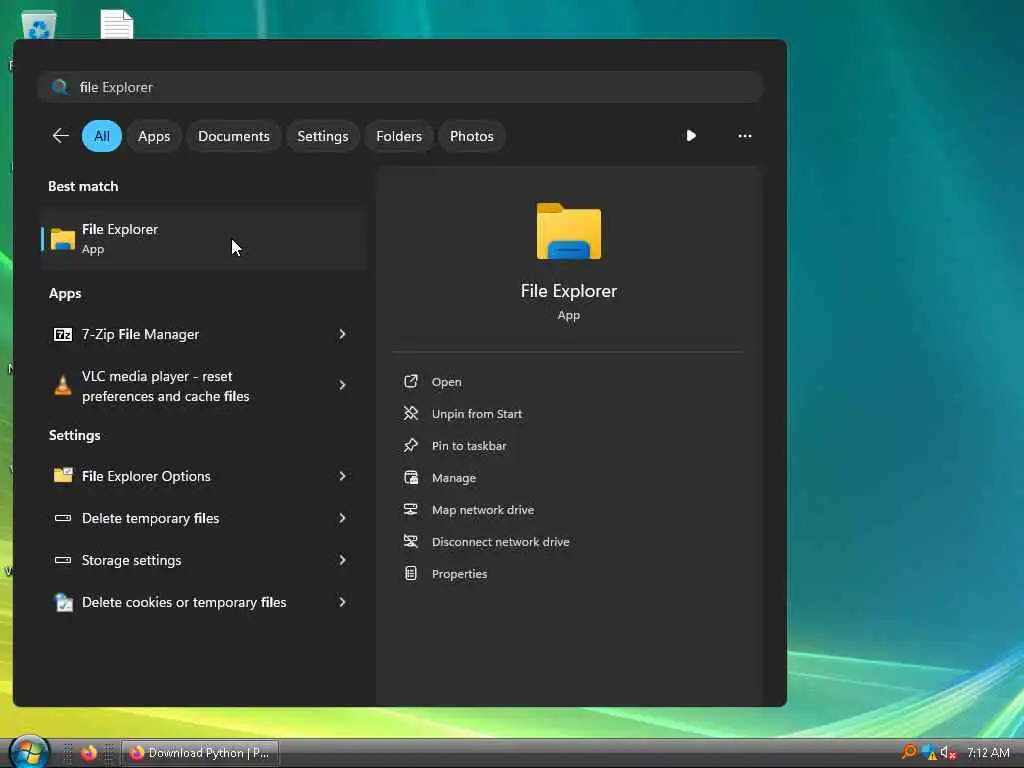The image size is (1024, 768).
Task: Switch to the Settings filter tab
Action: pos(323,136)
